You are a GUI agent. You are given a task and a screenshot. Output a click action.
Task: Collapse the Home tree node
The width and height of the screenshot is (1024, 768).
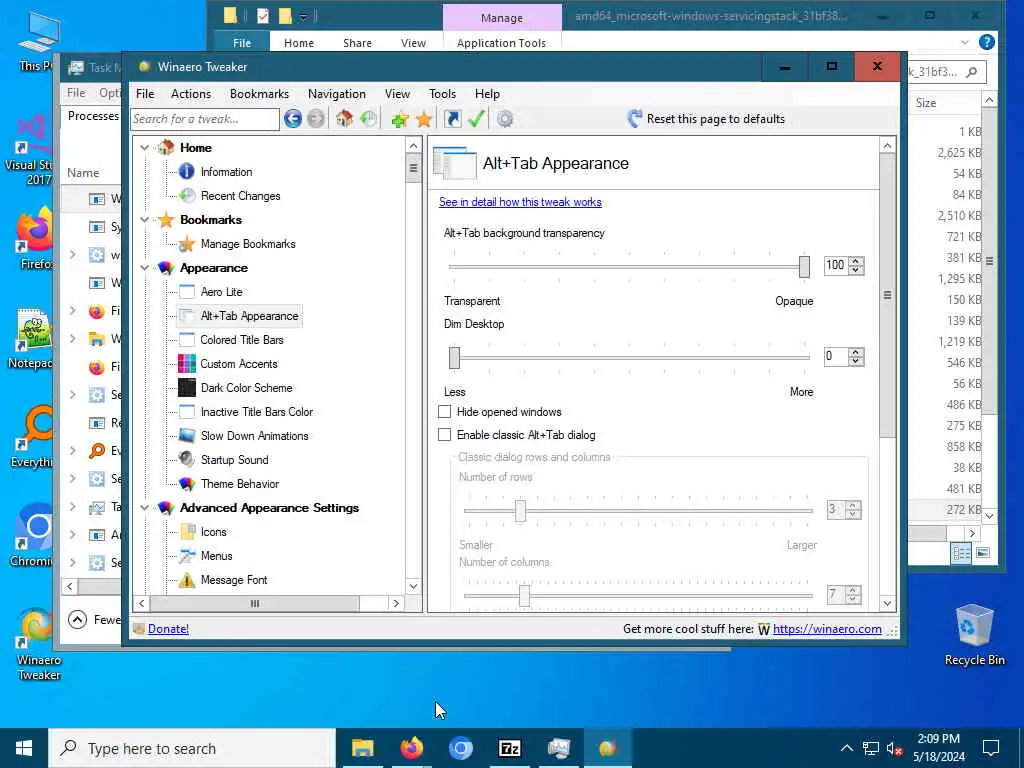click(144, 148)
